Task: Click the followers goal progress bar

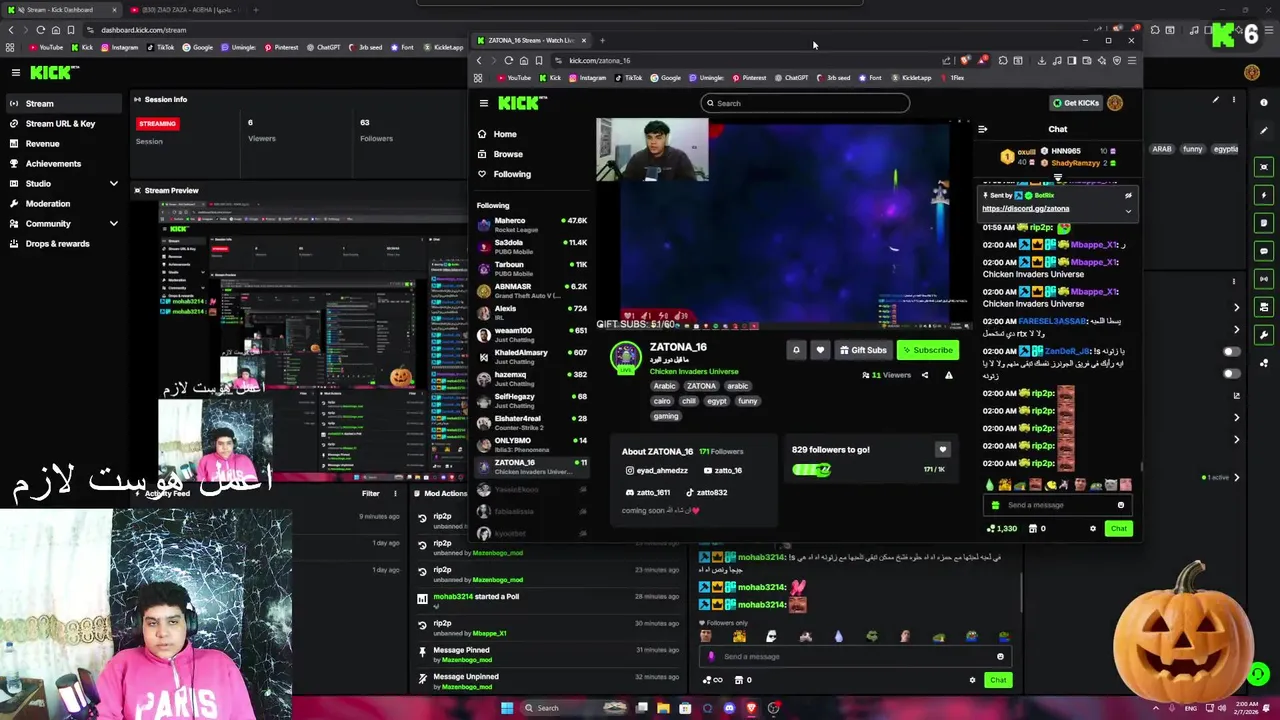Action: (811, 469)
